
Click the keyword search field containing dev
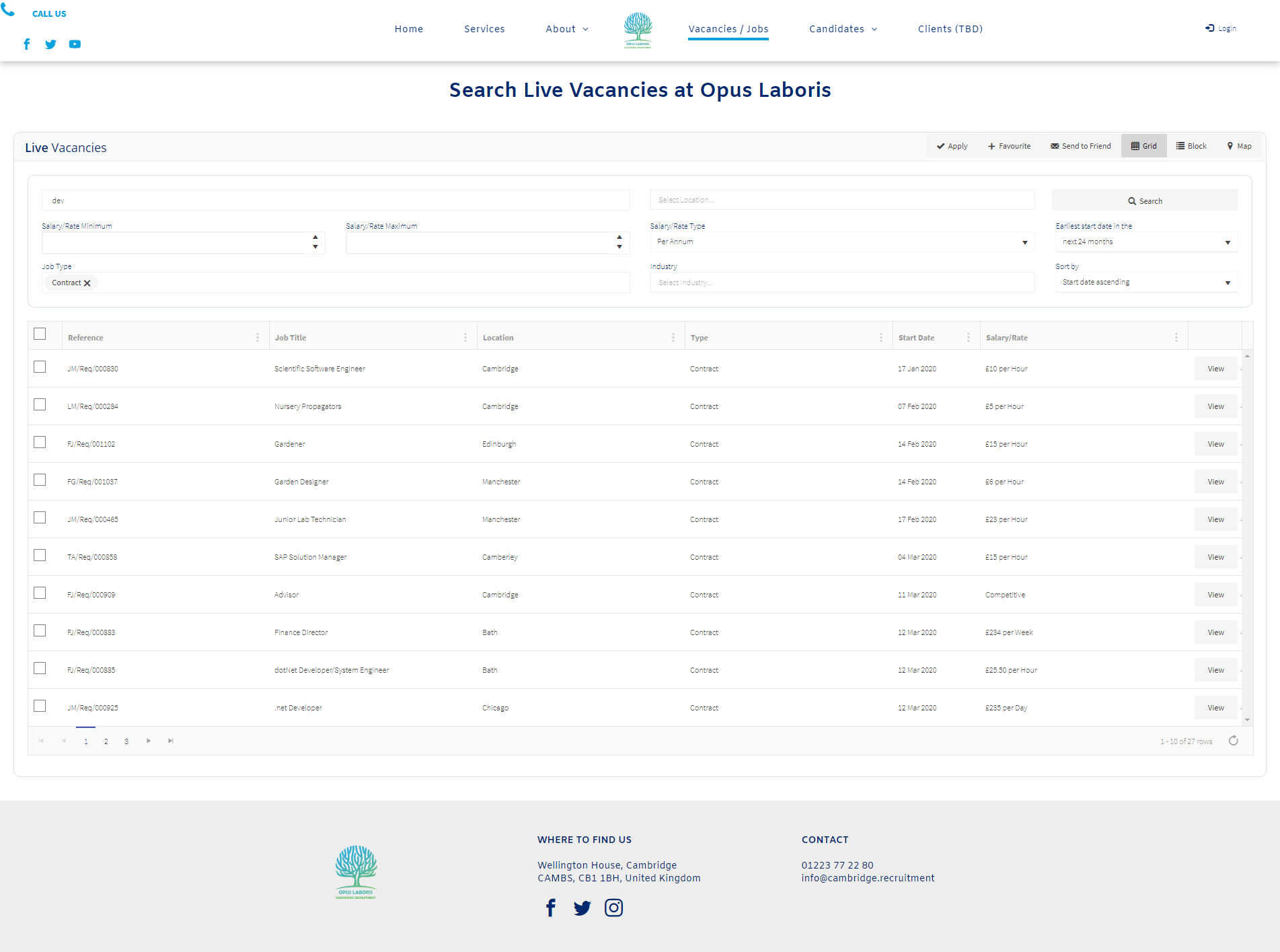[335, 200]
